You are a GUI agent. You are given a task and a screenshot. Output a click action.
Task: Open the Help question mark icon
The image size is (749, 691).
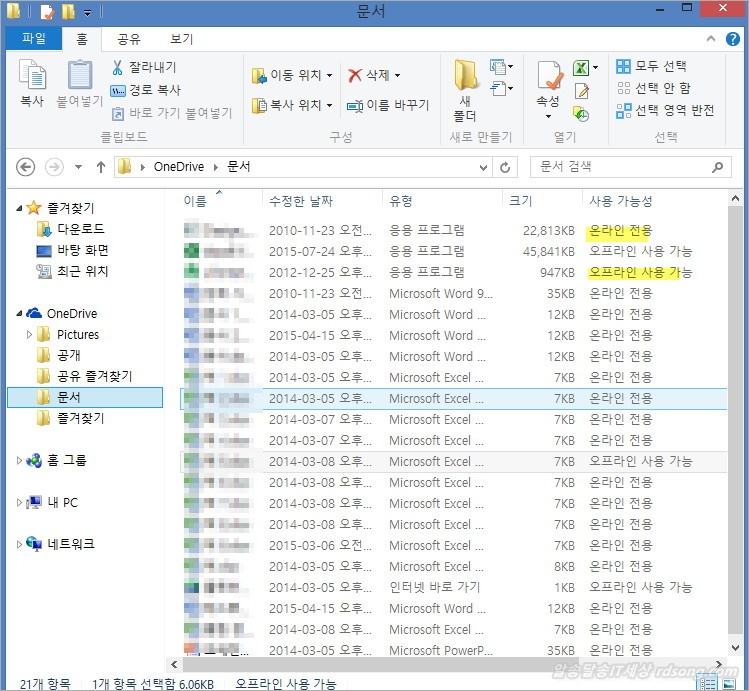[732, 39]
